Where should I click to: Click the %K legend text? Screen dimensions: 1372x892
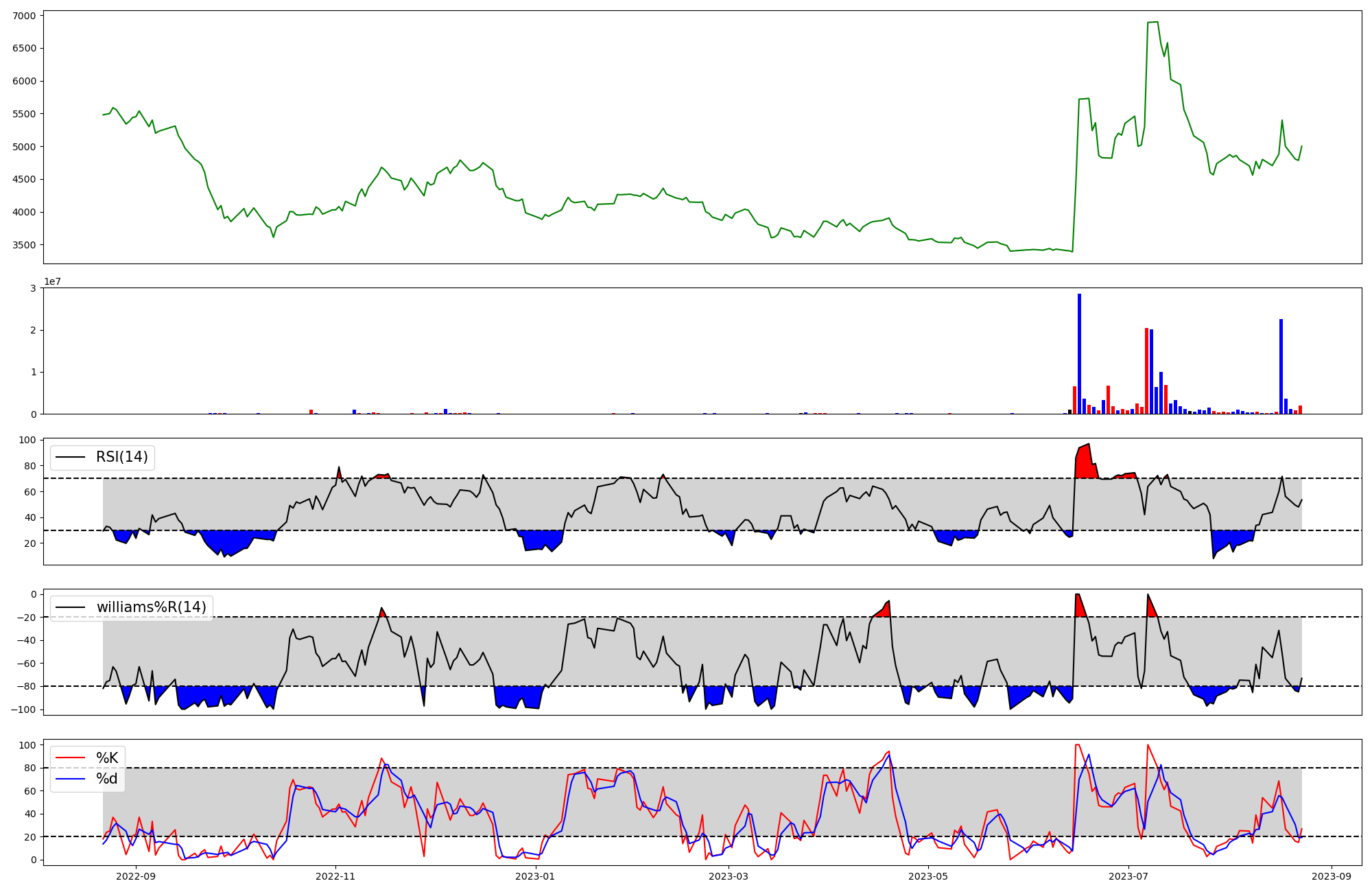click(x=107, y=758)
